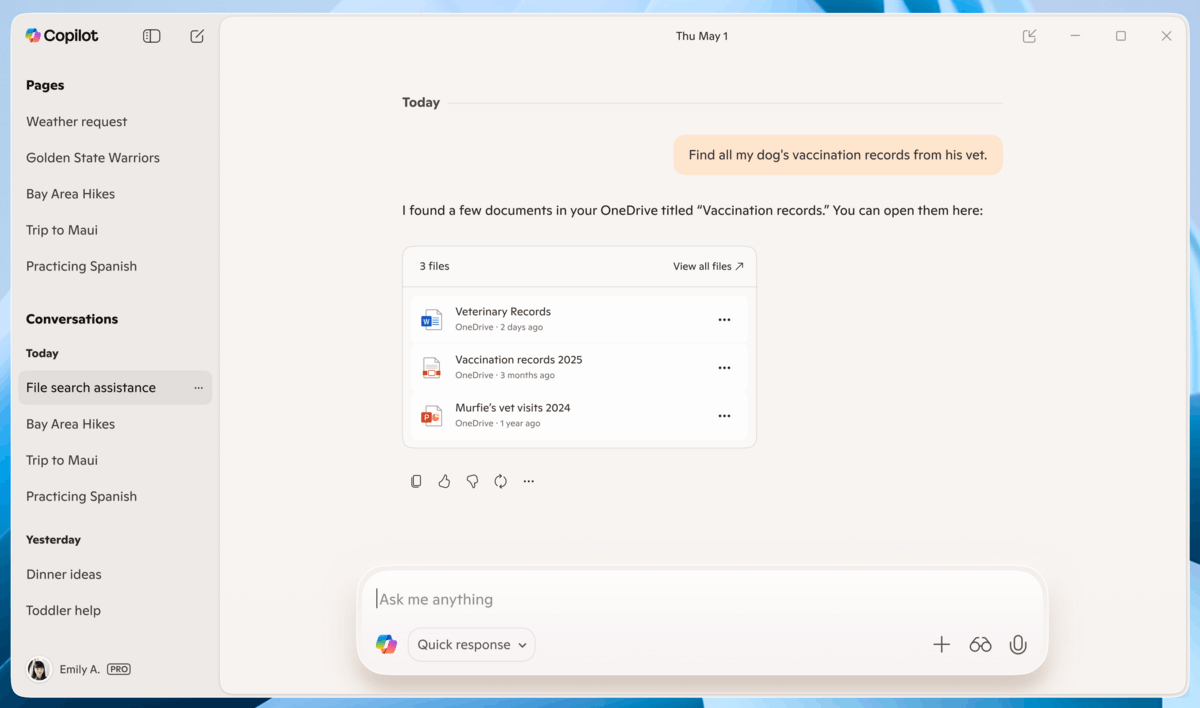Open more options for Veterinary Records file
The width and height of the screenshot is (1200, 708).
click(724, 320)
